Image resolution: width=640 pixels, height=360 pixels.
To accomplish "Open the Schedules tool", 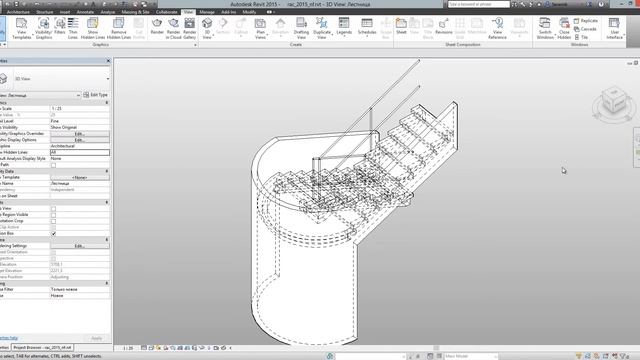I will (x=367, y=27).
